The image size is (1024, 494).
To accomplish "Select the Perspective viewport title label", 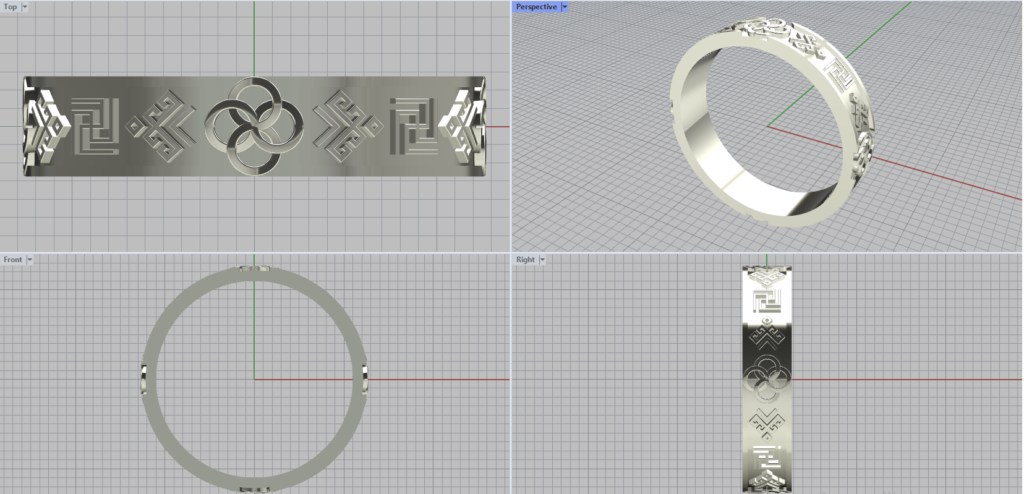I will tap(537, 6).
